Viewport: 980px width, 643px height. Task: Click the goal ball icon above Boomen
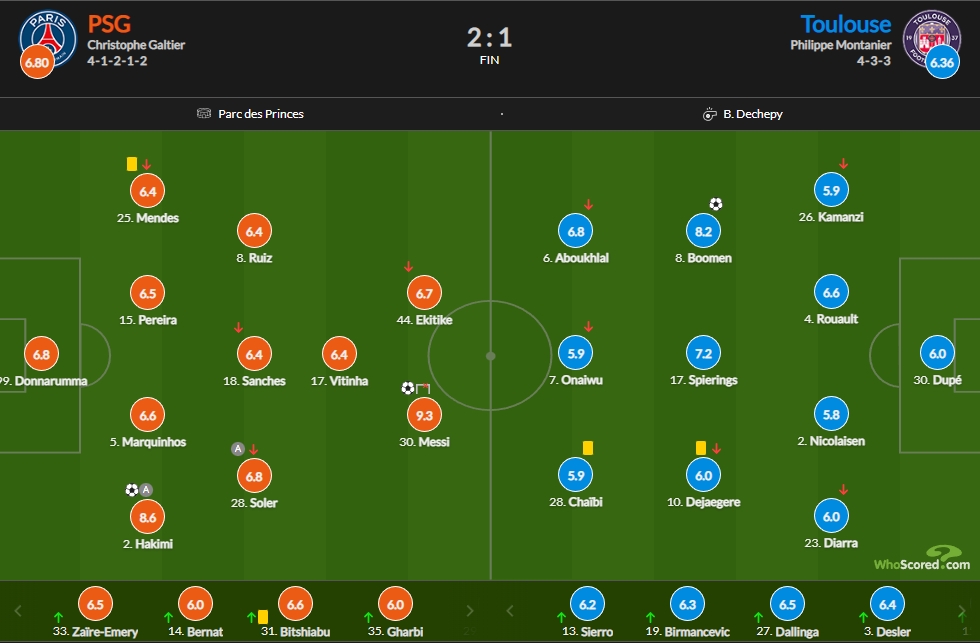point(716,204)
